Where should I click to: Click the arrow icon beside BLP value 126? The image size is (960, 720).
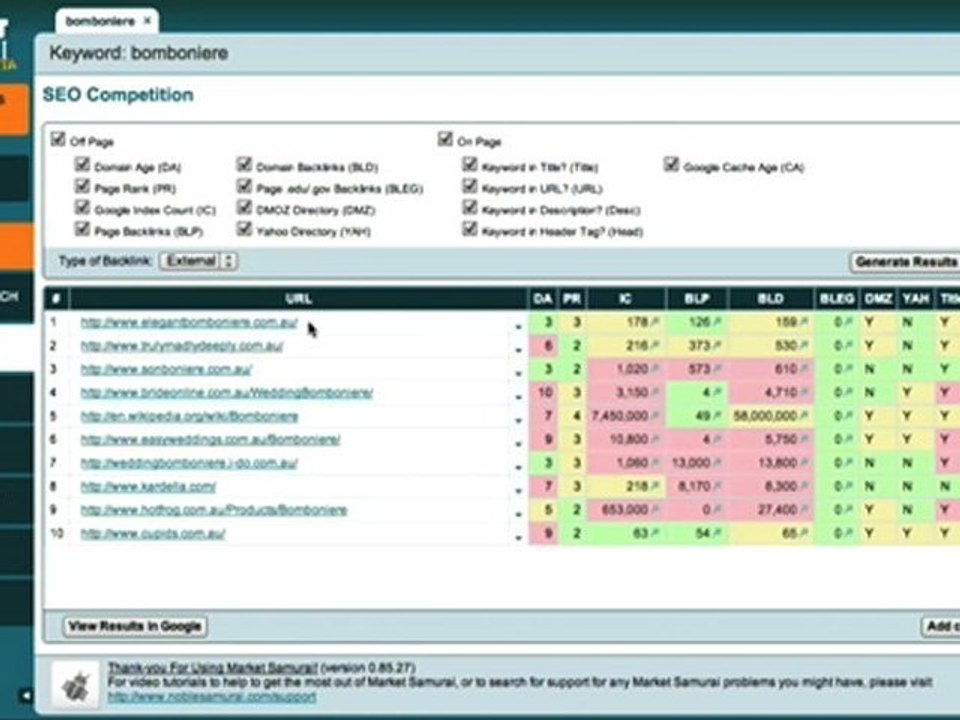click(x=716, y=322)
